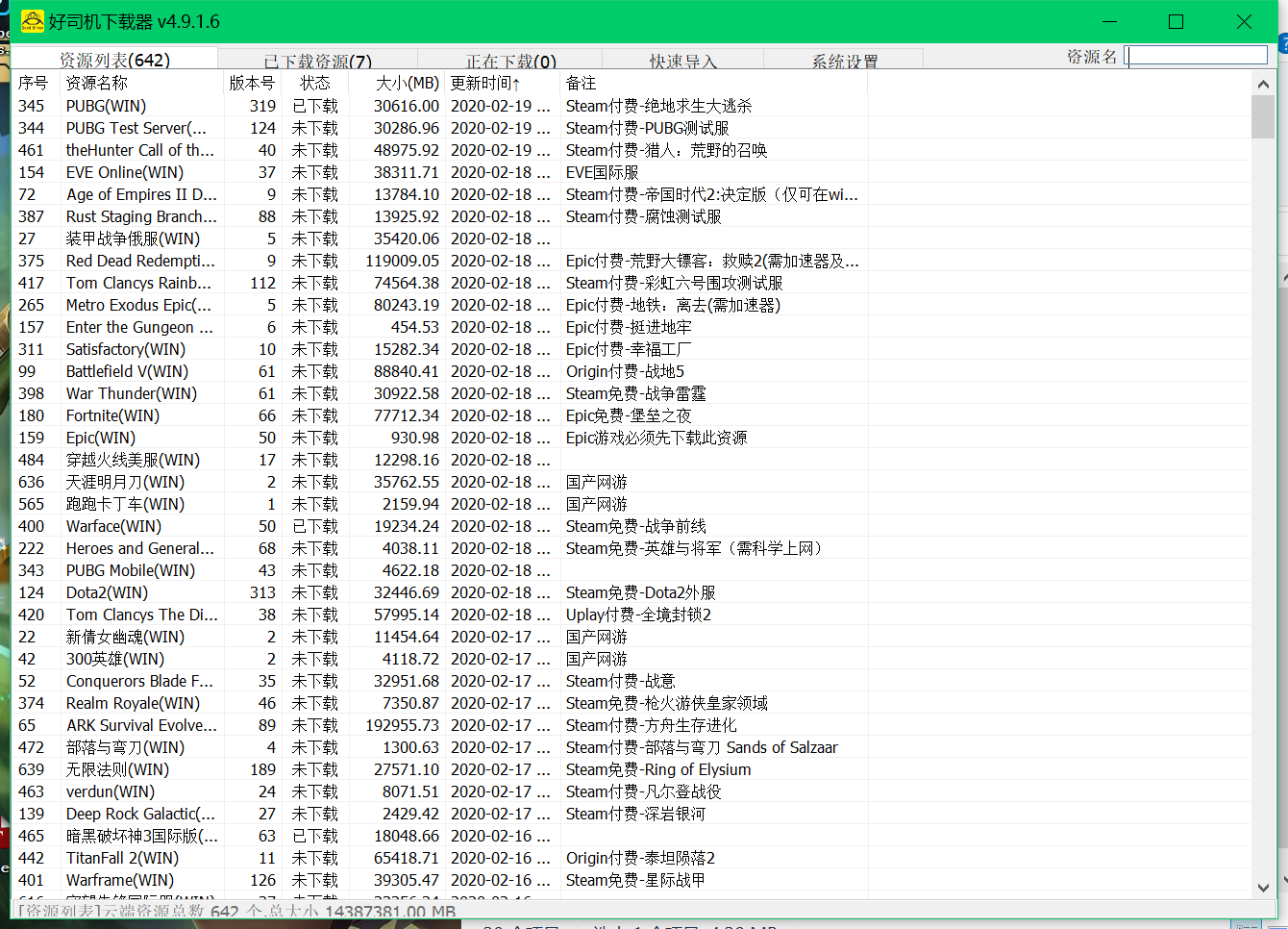Open the 已下载资源(7) tab
The width and height of the screenshot is (1288, 929).
[318, 61]
